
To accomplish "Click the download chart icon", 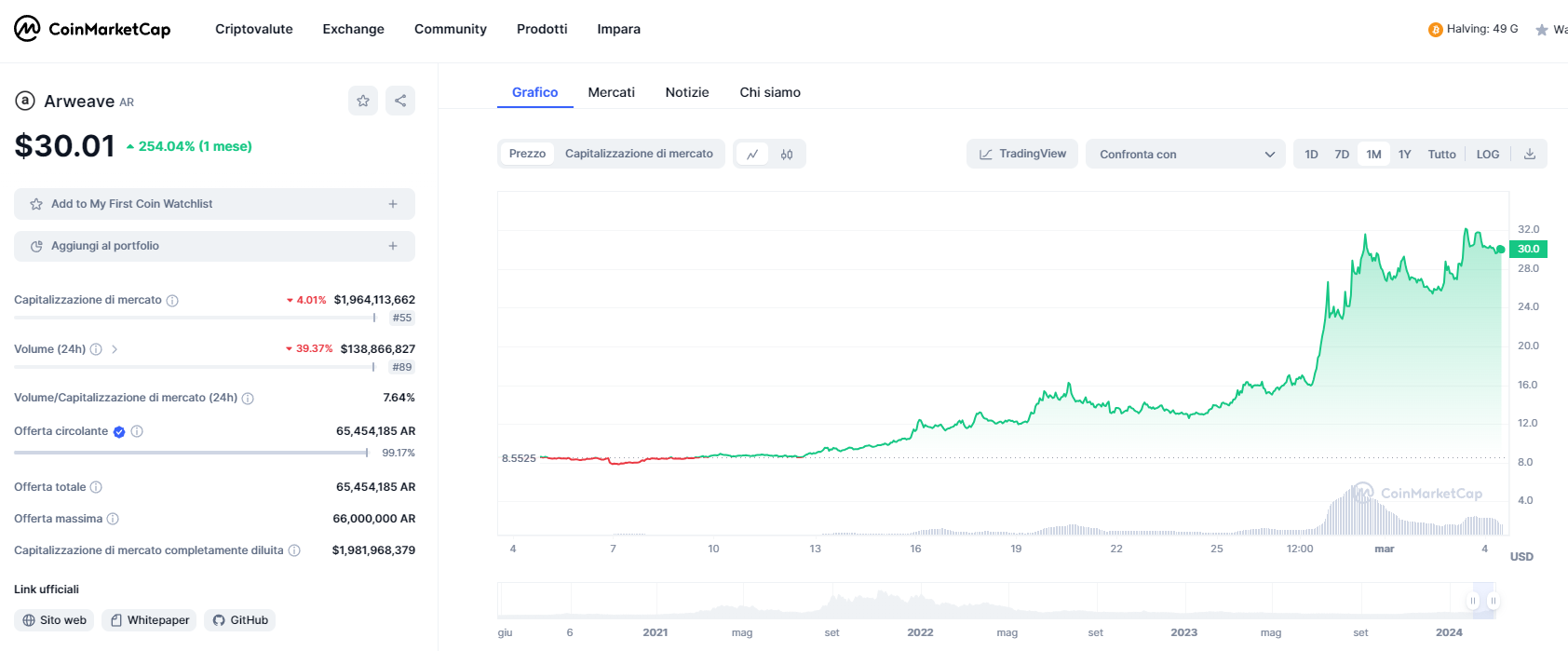I will [1529, 155].
